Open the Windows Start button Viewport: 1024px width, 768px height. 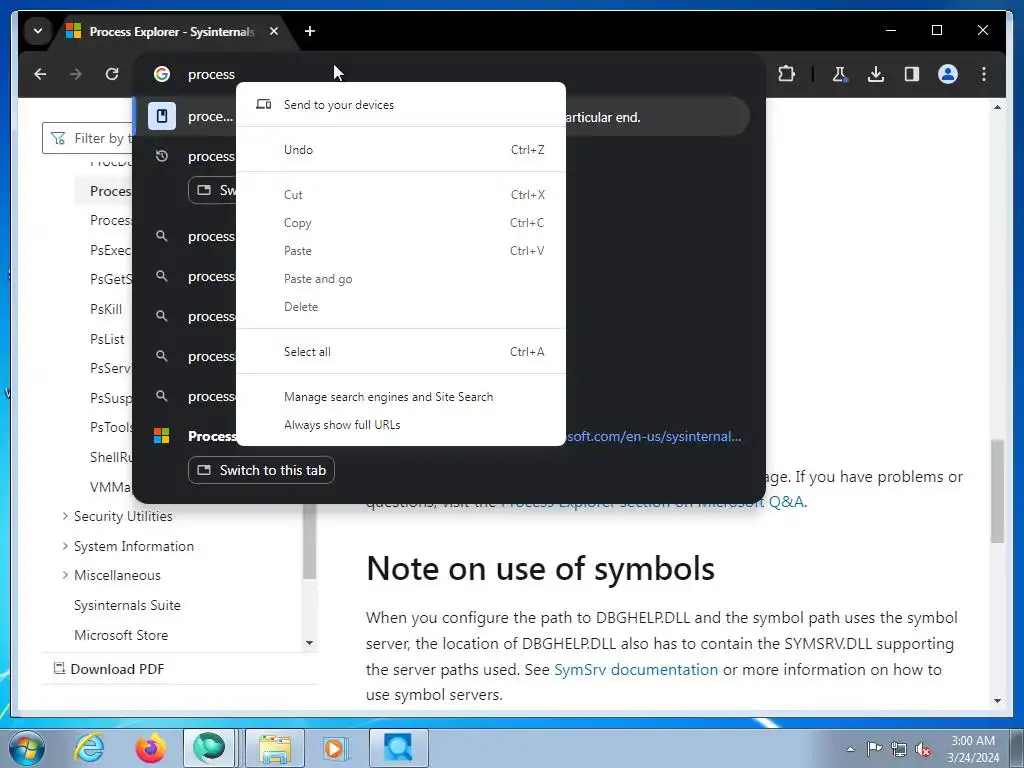[25, 748]
